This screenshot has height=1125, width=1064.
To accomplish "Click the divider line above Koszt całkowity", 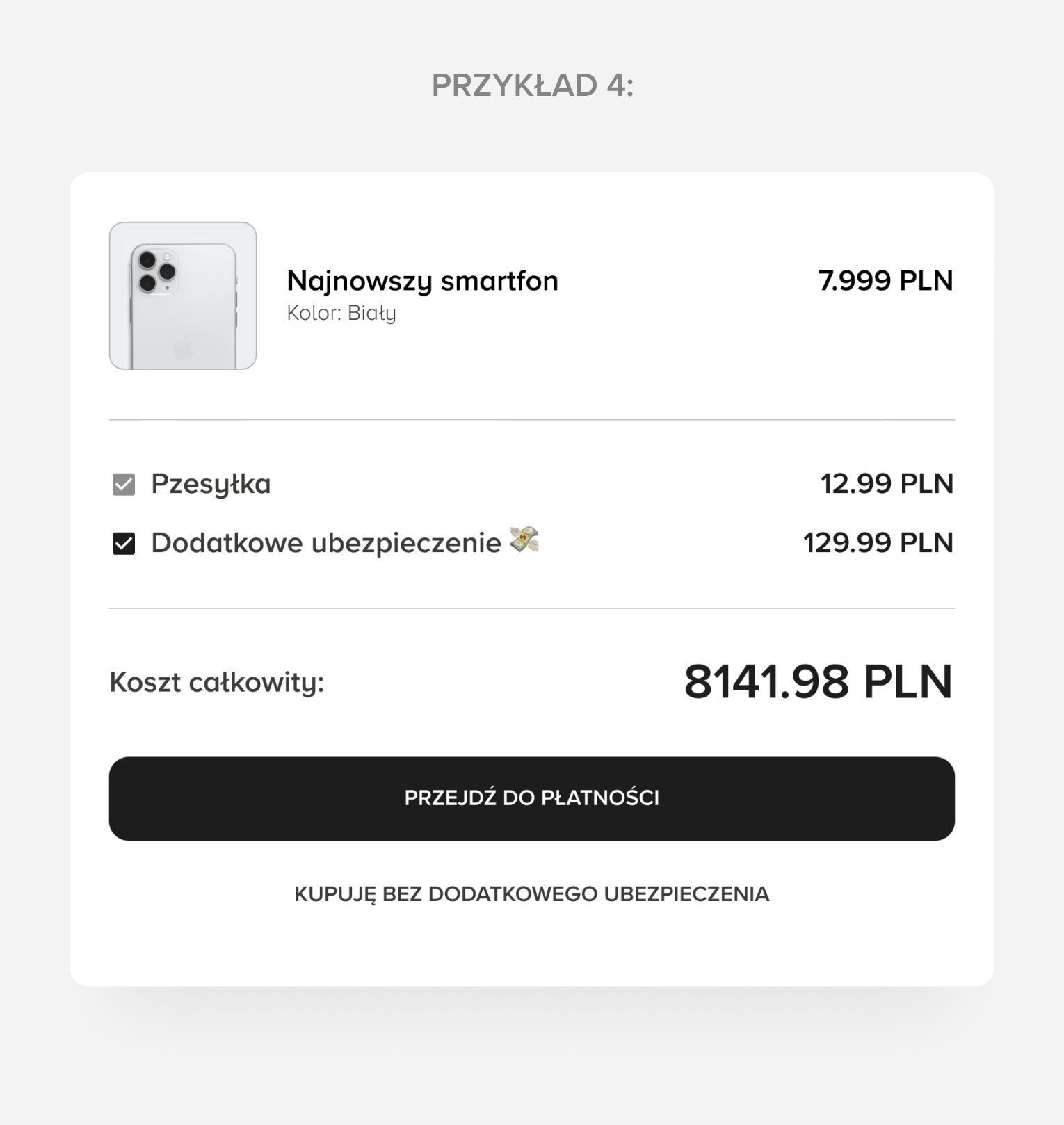I will (532, 608).
